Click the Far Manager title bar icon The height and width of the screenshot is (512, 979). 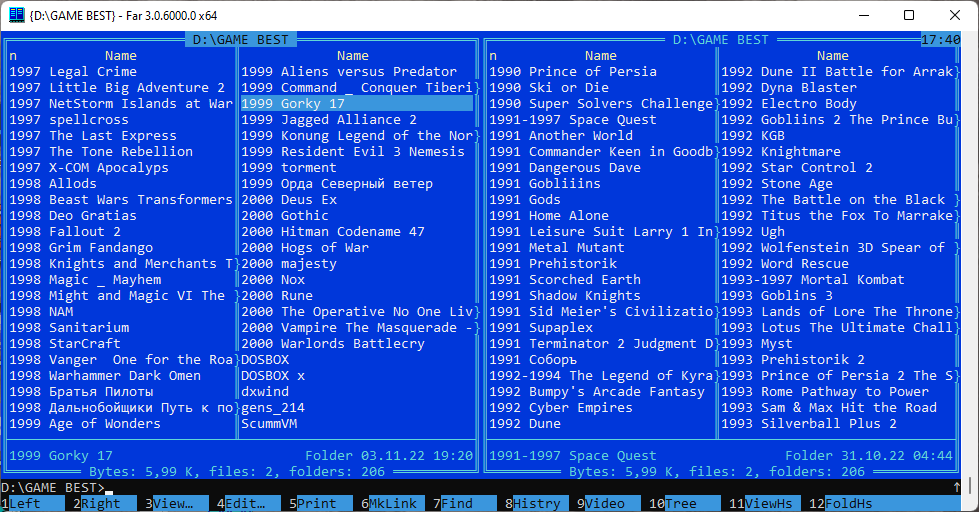pos(16,15)
